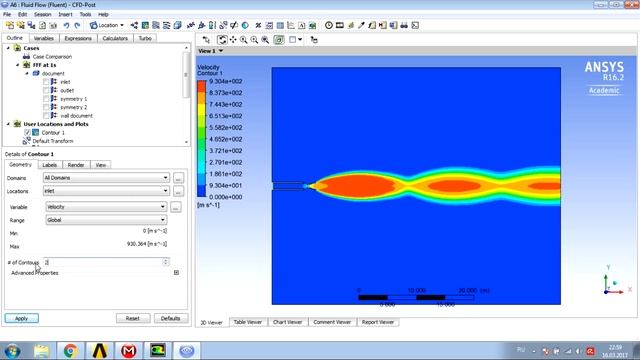
Task: Click the ellipsis button beside Variable
Action: [176, 207]
